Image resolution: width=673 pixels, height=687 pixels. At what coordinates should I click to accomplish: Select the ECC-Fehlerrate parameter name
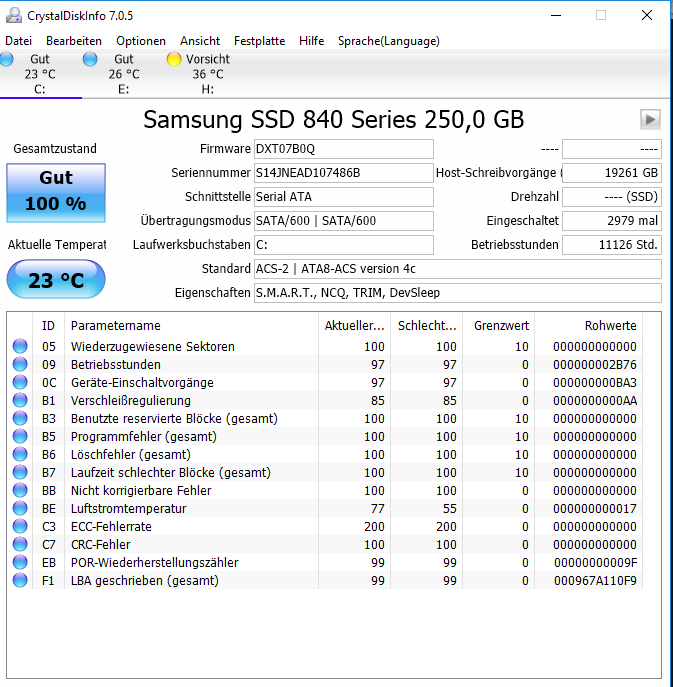[x=111, y=526]
